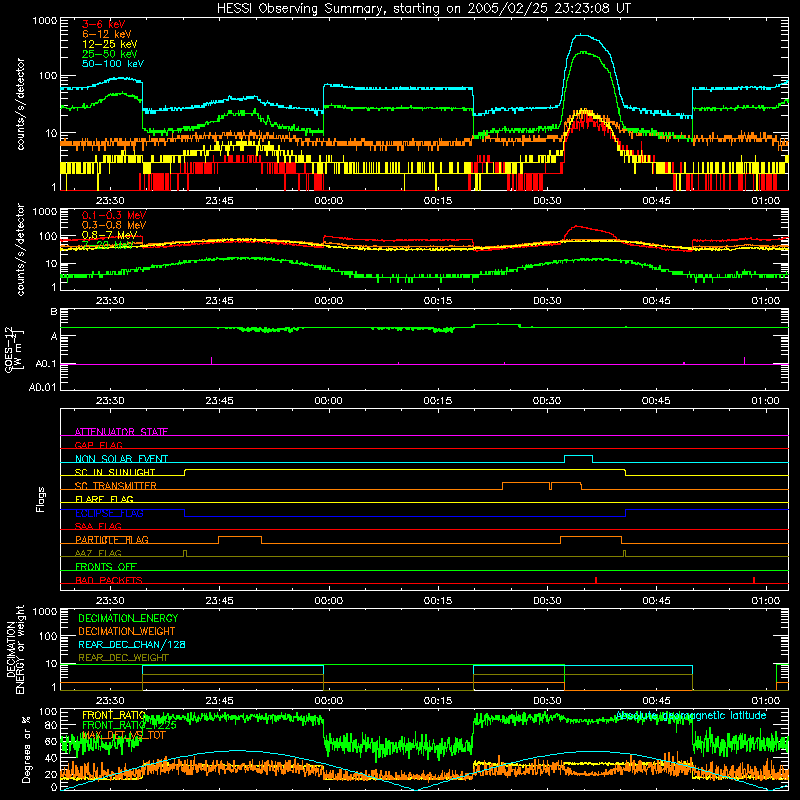Select the 'SC_TRANSMITTER' flag label
This screenshot has width=800, height=800.
(x=115, y=486)
